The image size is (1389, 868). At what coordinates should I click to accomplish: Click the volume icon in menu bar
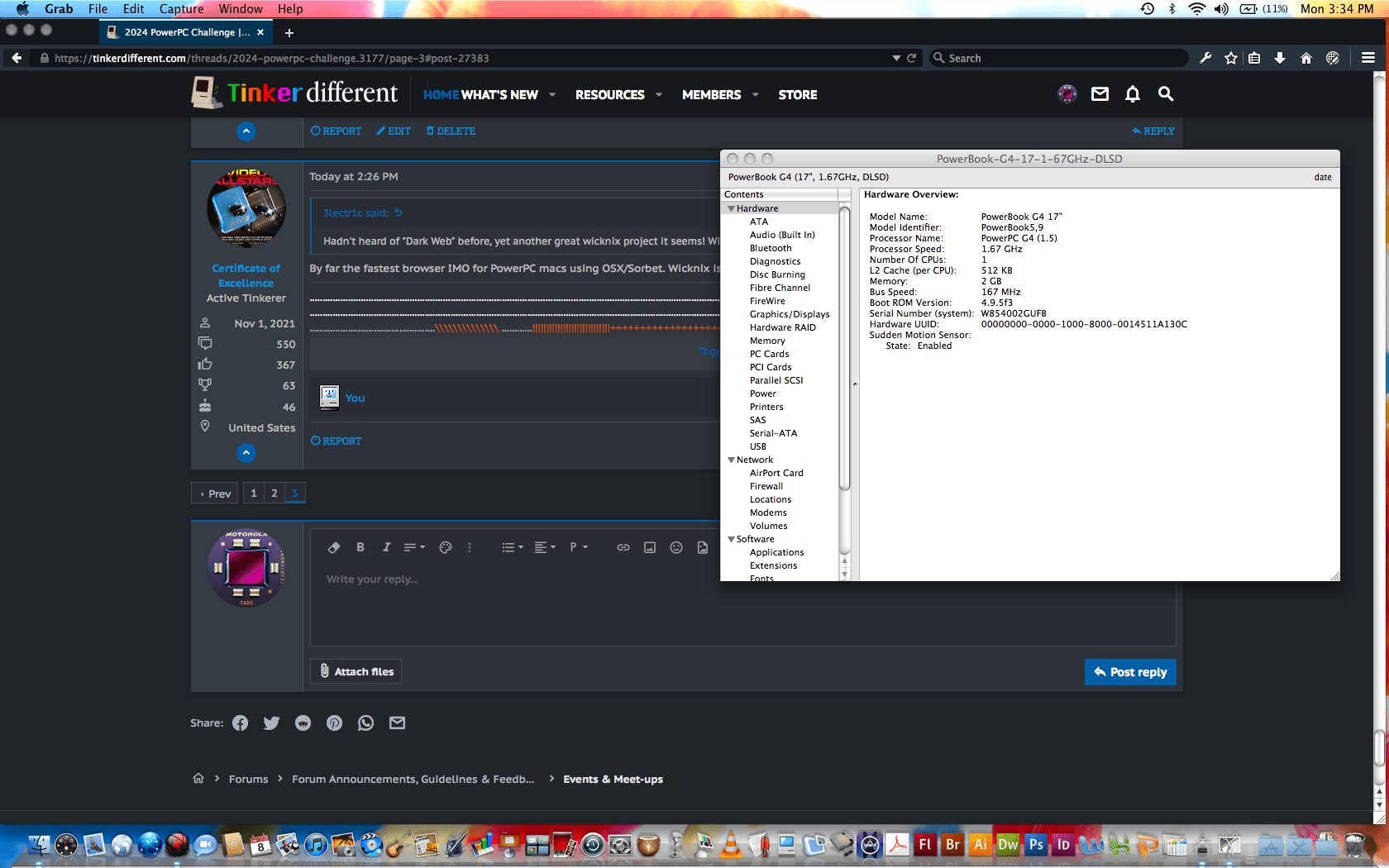tap(1221, 8)
